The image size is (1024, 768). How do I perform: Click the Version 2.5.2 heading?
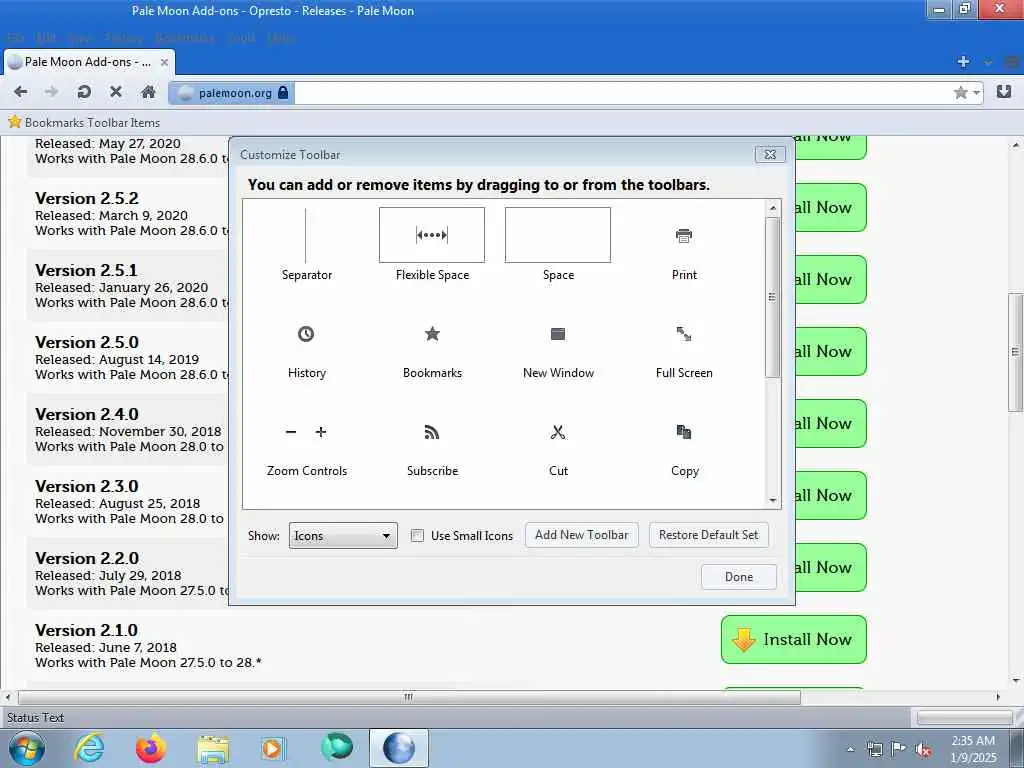click(87, 199)
